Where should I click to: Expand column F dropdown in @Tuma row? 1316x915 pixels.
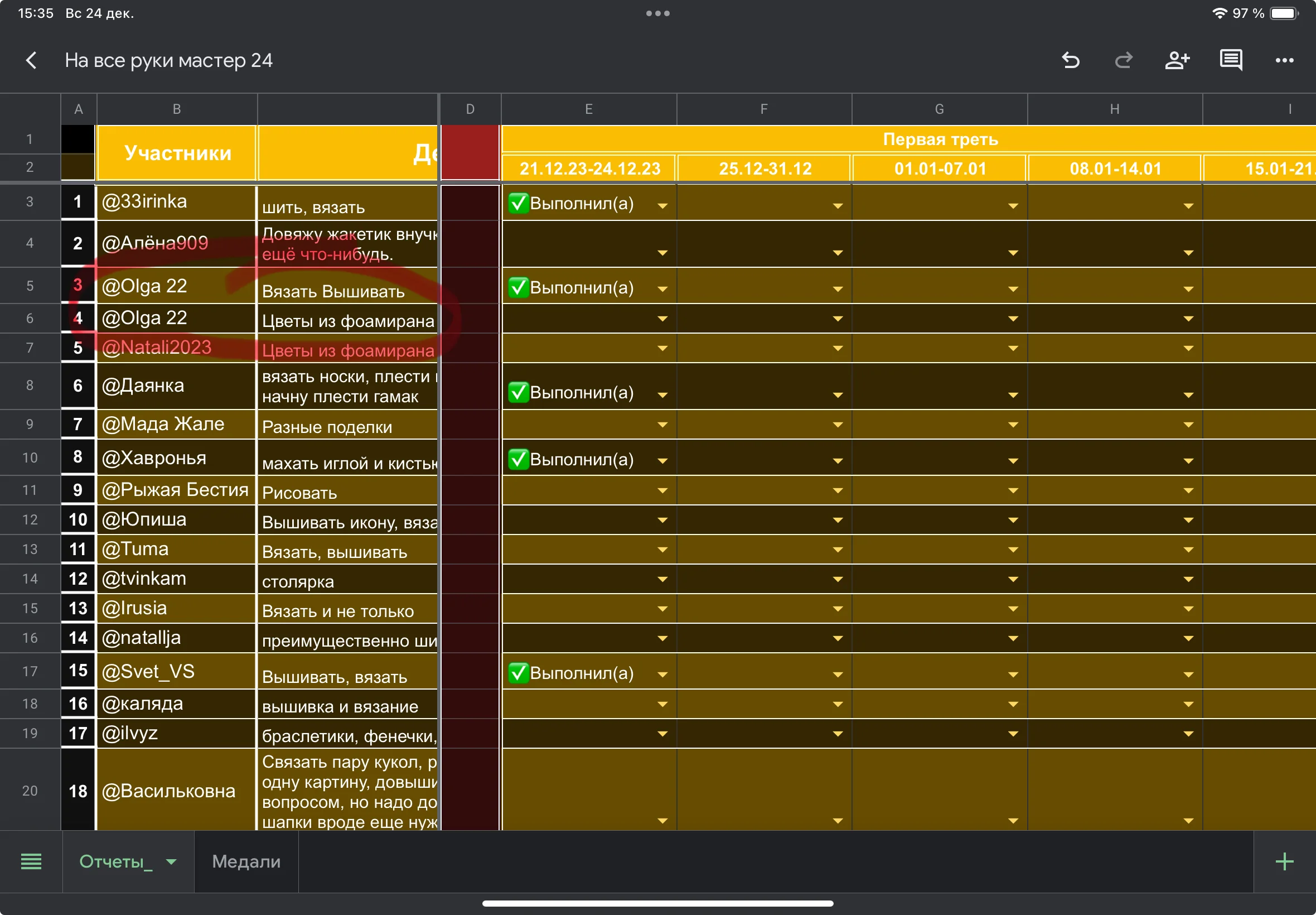(838, 550)
